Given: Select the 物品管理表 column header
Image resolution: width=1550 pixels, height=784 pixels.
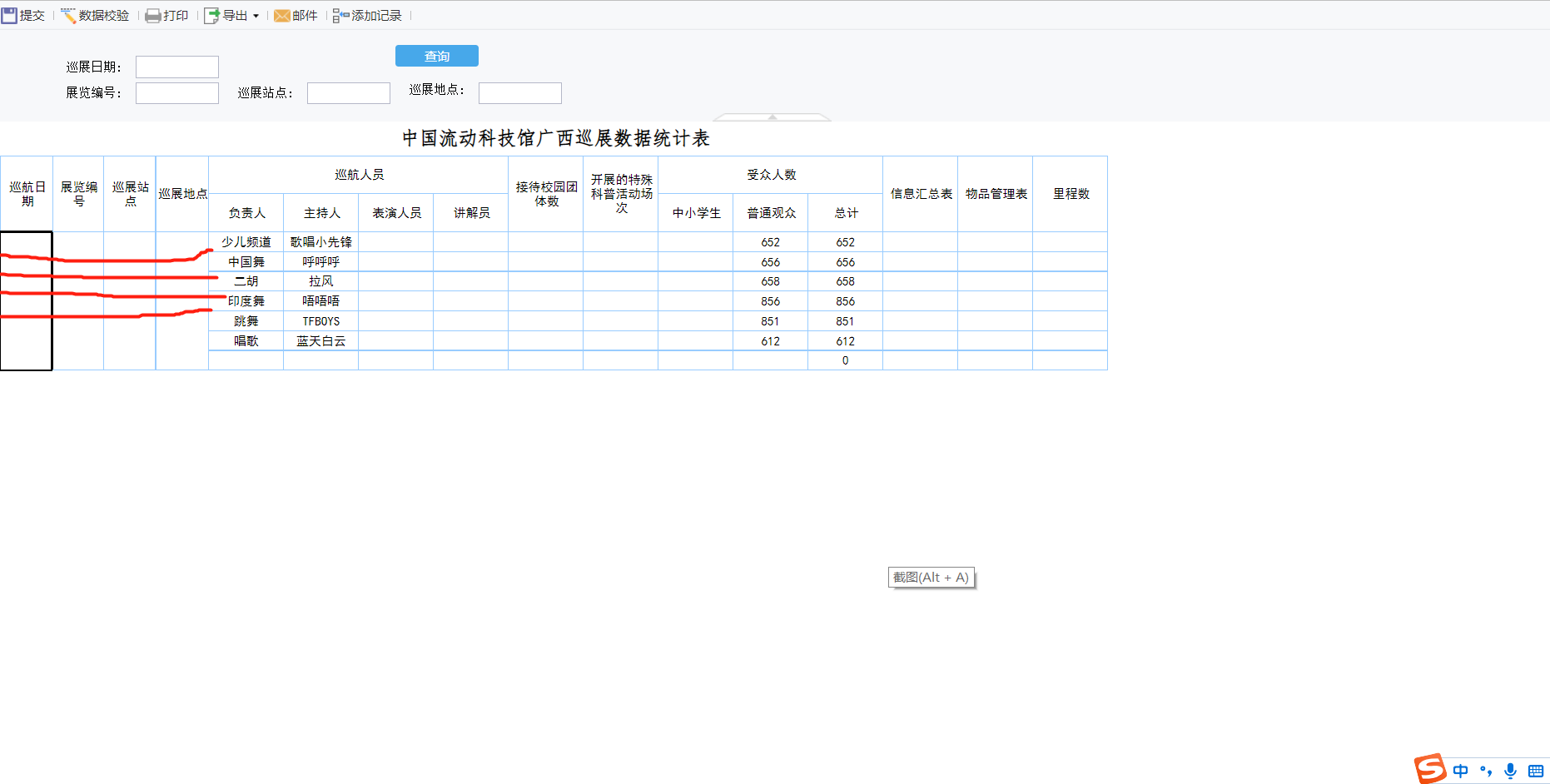Looking at the screenshot, I should point(996,194).
